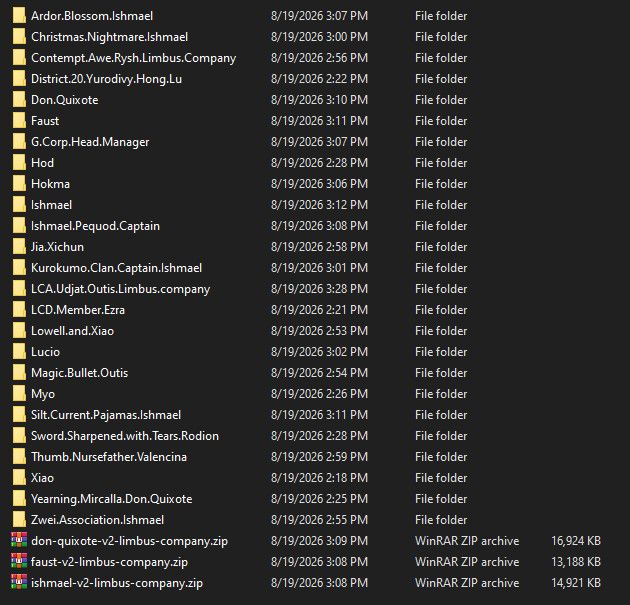Select the Hokma folder name
The height and width of the screenshot is (605, 630).
(50, 184)
